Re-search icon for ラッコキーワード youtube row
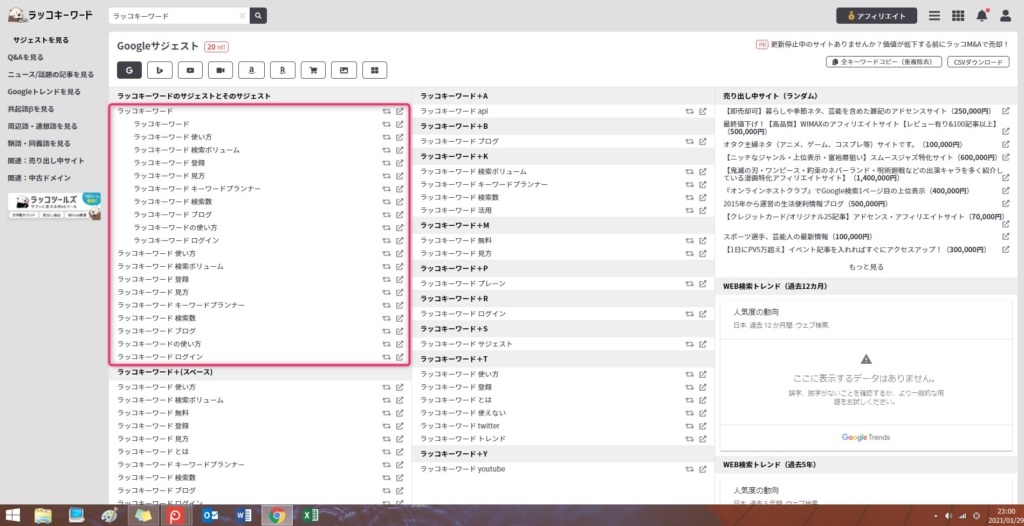This screenshot has width=1024, height=526. click(x=690, y=469)
